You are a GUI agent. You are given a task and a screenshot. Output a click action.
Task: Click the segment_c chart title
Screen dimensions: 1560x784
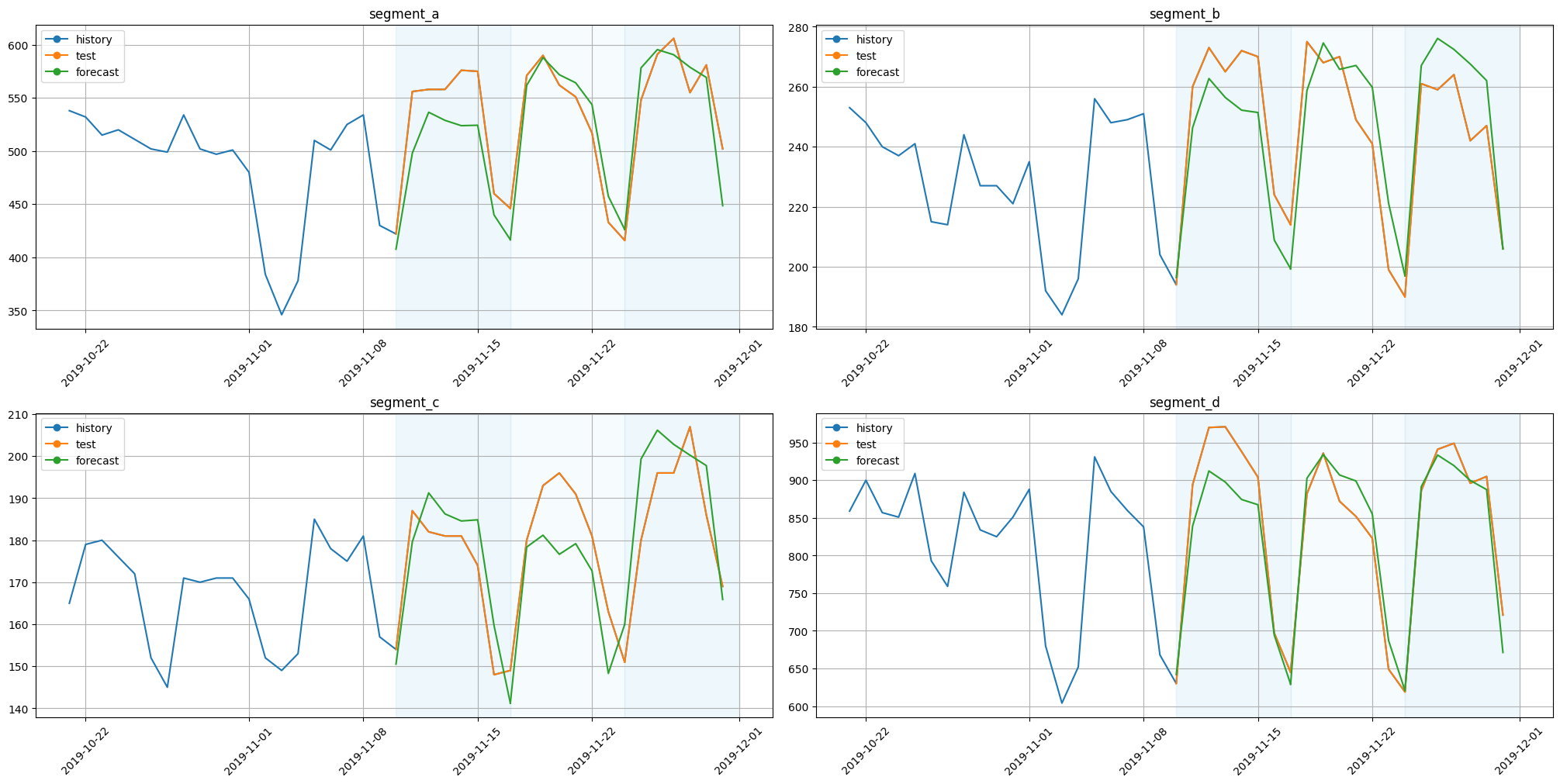coord(404,402)
